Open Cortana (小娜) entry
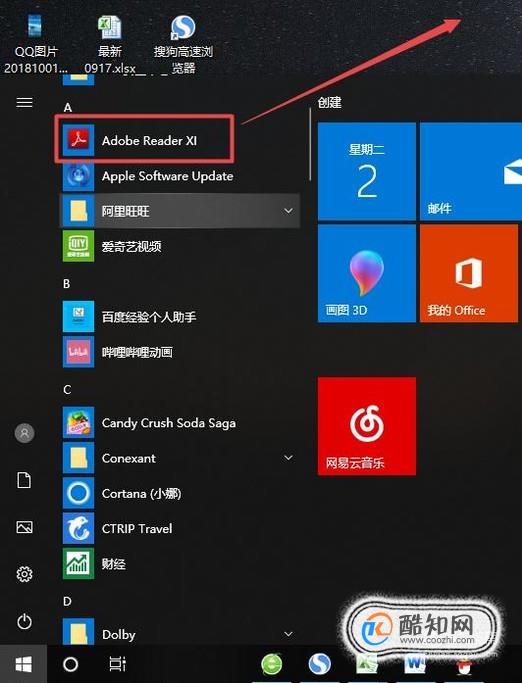 (179, 493)
